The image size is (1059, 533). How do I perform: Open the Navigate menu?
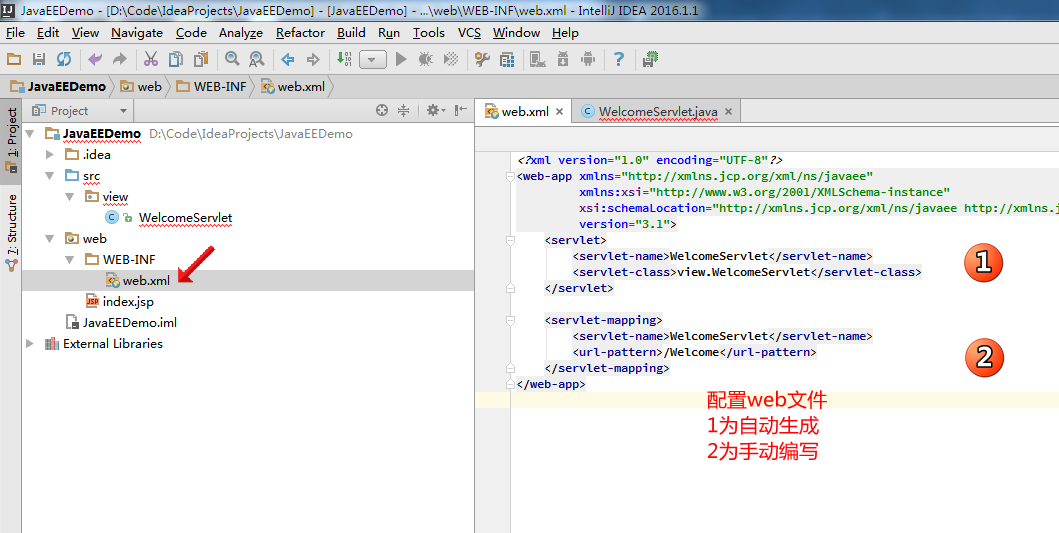pyautogui.click(x=137, y=32)
